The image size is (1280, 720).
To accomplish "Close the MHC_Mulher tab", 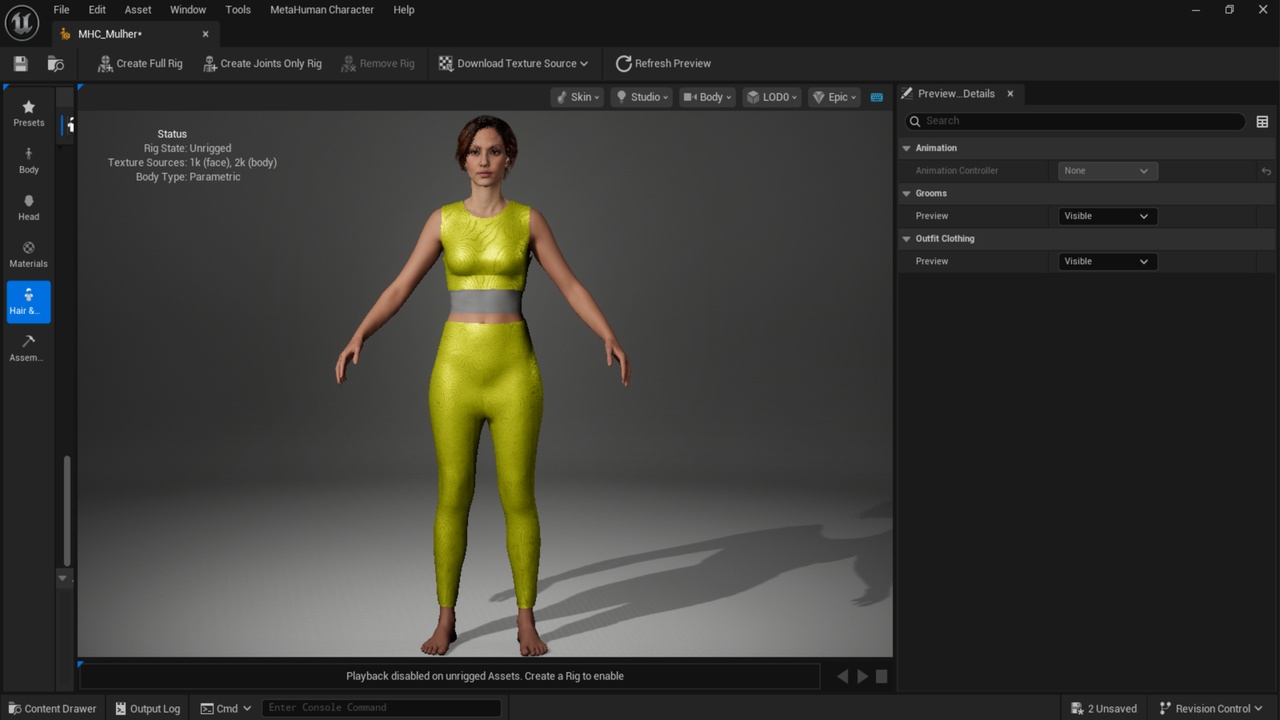I will tap(206, 34).
